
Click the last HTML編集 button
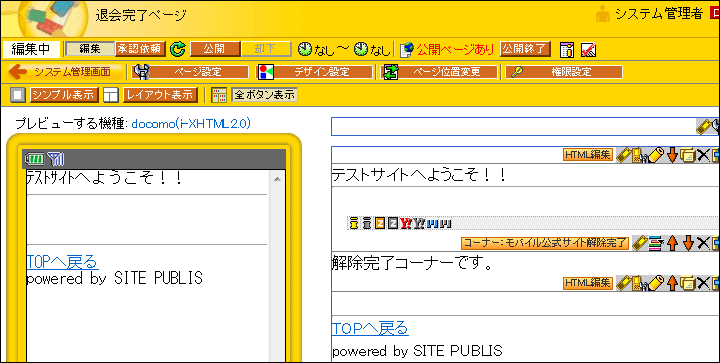(x=588, y=283)
